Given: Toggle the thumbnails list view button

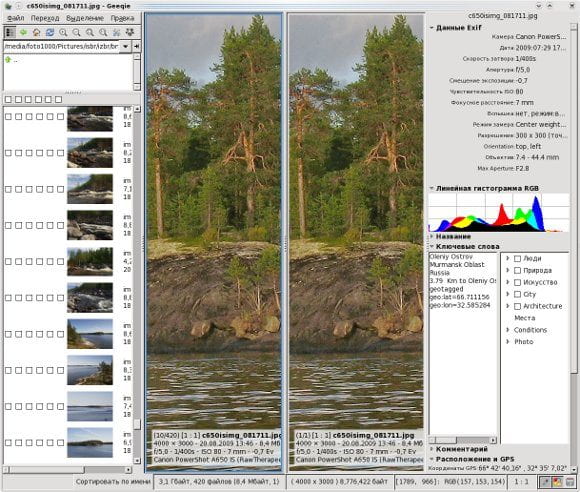Looking at the screenshot, I should pyautogui.click(x=10, y=32).
